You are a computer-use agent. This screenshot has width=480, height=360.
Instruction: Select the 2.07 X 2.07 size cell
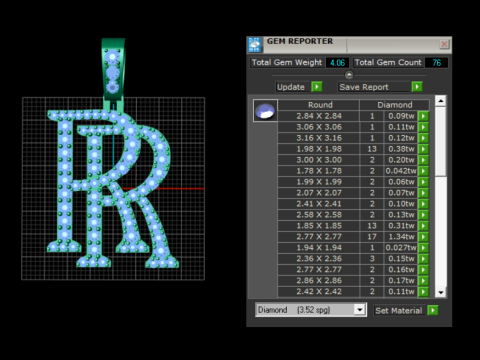319,193
